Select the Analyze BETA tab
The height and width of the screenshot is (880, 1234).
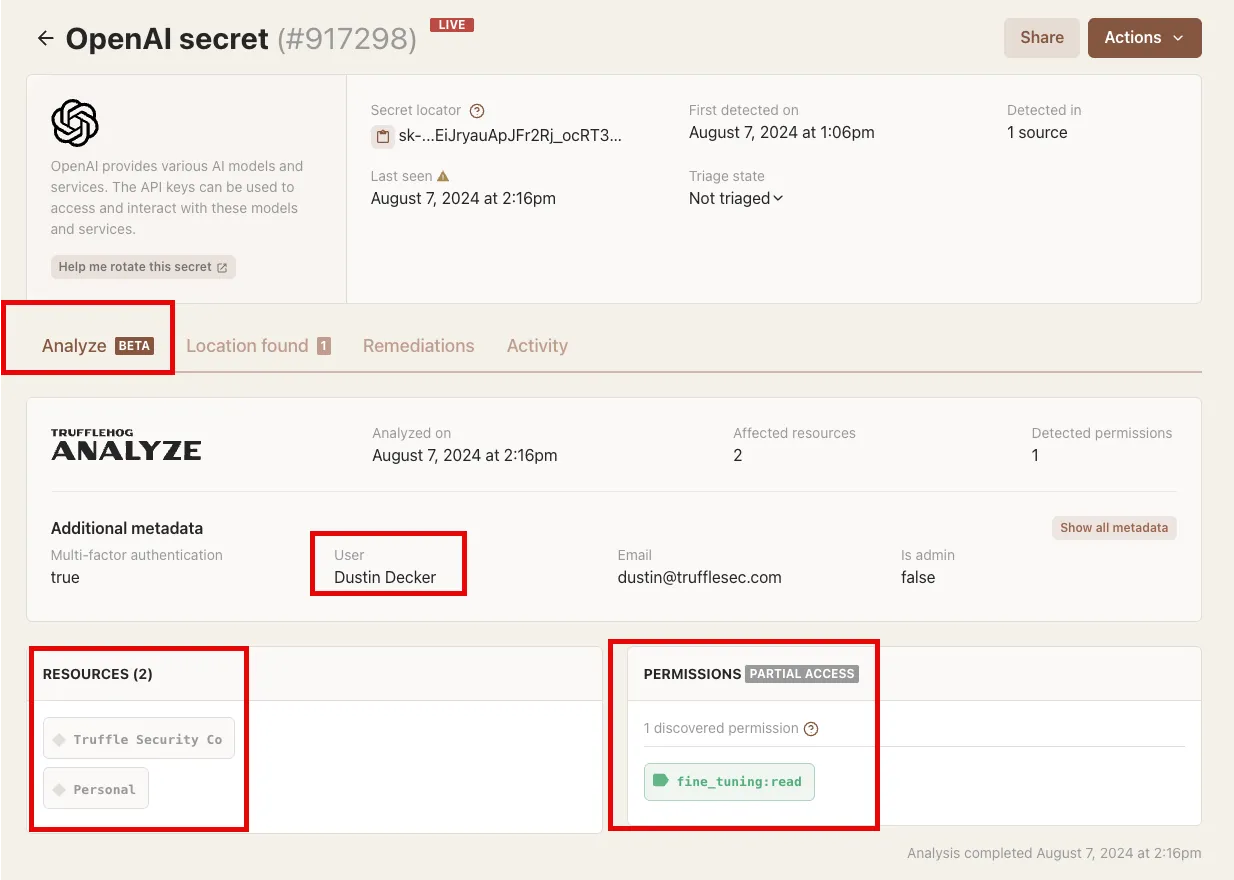[x=97, y=346]
